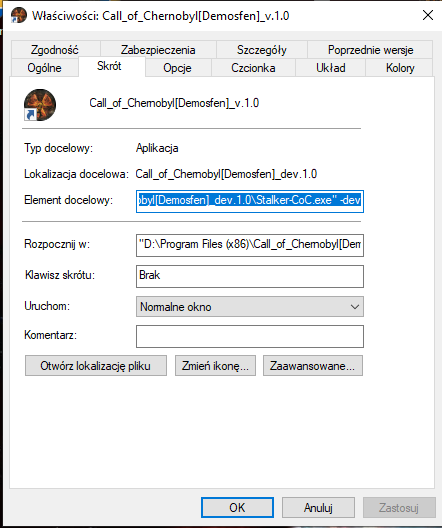The height and width of the screenshot is (528, 442).
Task: Focus the Klawisz skrótu field
Action: [250, 276]
